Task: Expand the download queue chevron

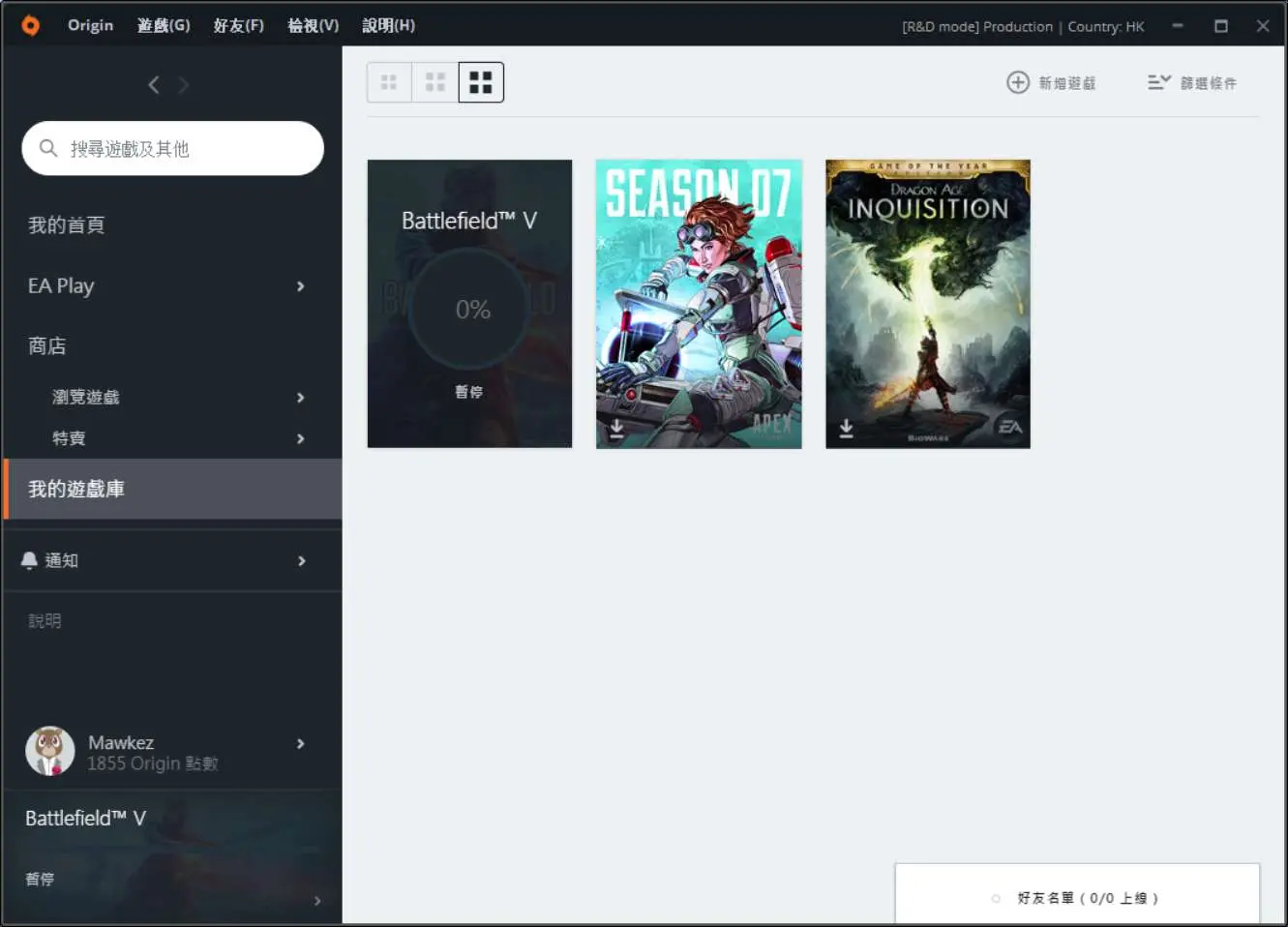Action: coord(316,900)
